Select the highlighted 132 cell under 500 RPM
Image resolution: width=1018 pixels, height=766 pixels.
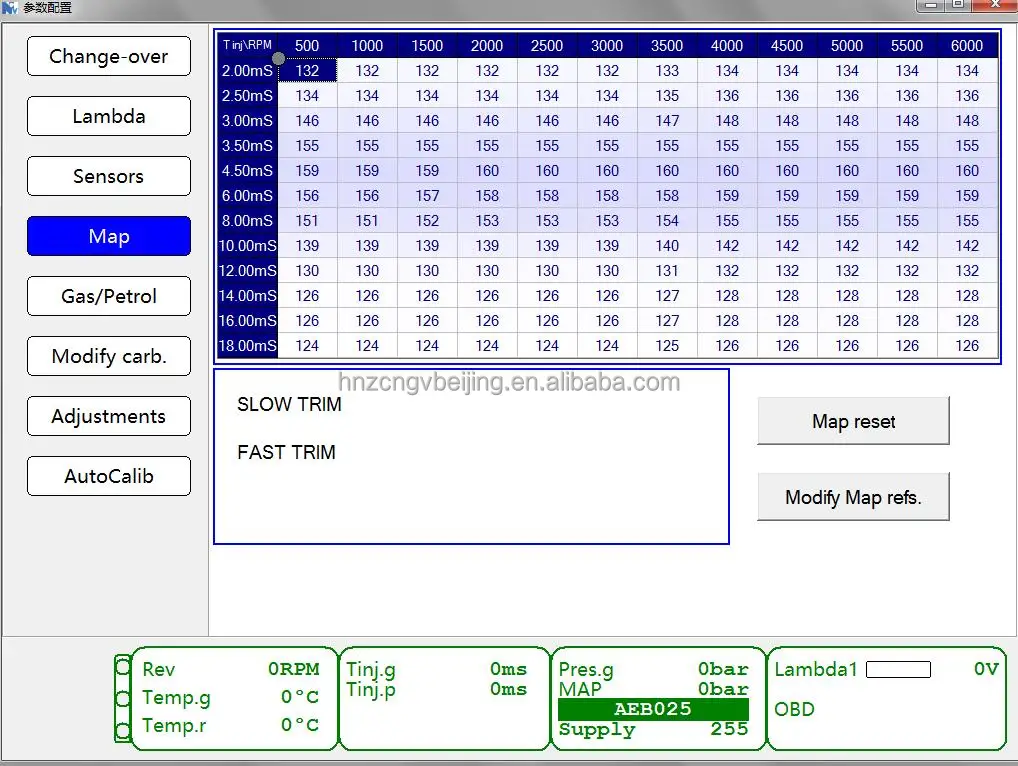[307, 71]
